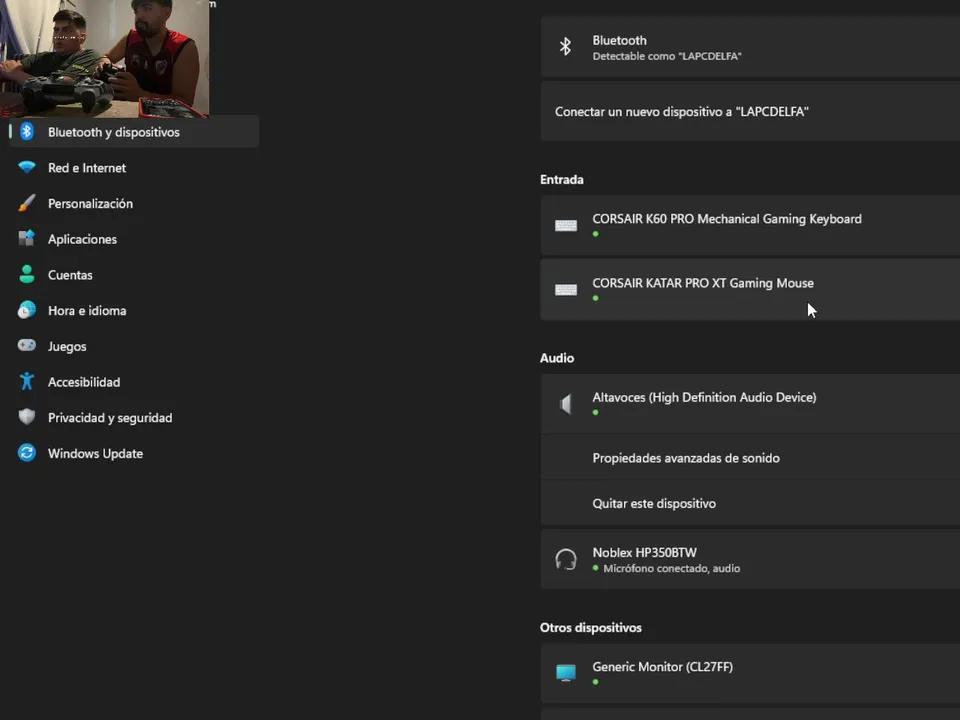Click the Accesibilidad figure icon
The height and width of the screenshot is (720, 960).
point(27,382)
